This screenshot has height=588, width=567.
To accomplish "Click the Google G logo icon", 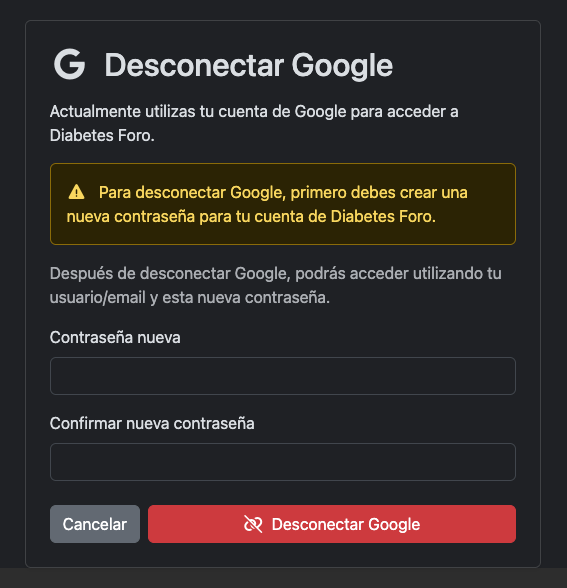I will pos(69,64).
